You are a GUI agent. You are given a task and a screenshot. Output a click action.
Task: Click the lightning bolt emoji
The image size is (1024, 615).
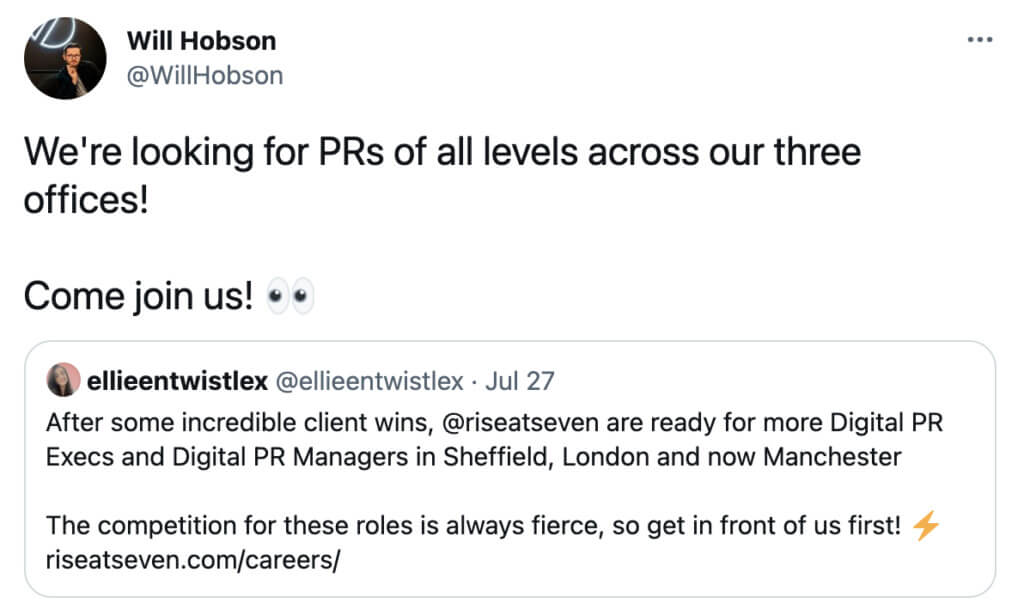927,526
